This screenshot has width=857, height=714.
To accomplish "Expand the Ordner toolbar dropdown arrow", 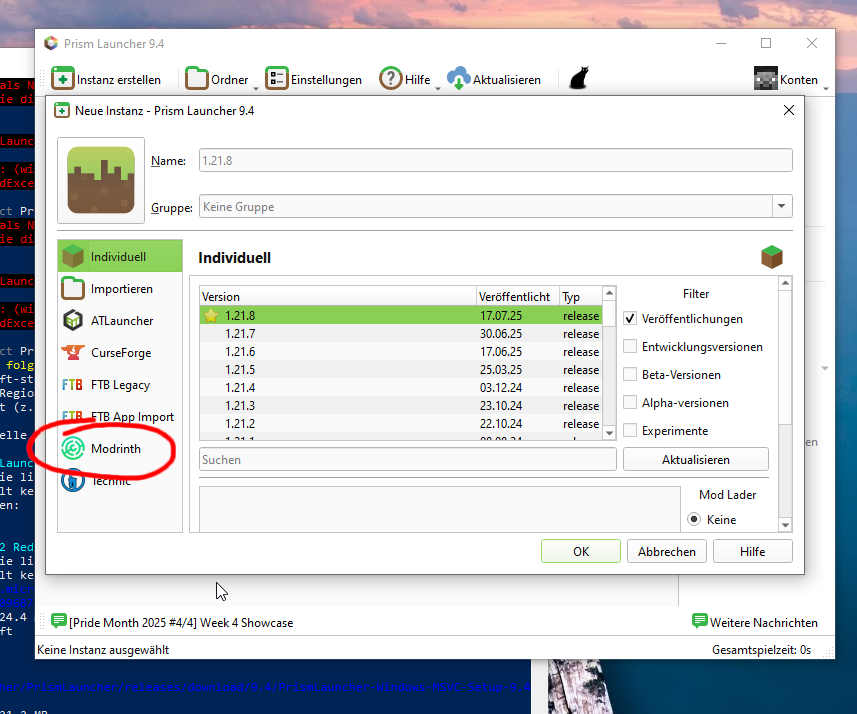I will click(x=255, y=88).
